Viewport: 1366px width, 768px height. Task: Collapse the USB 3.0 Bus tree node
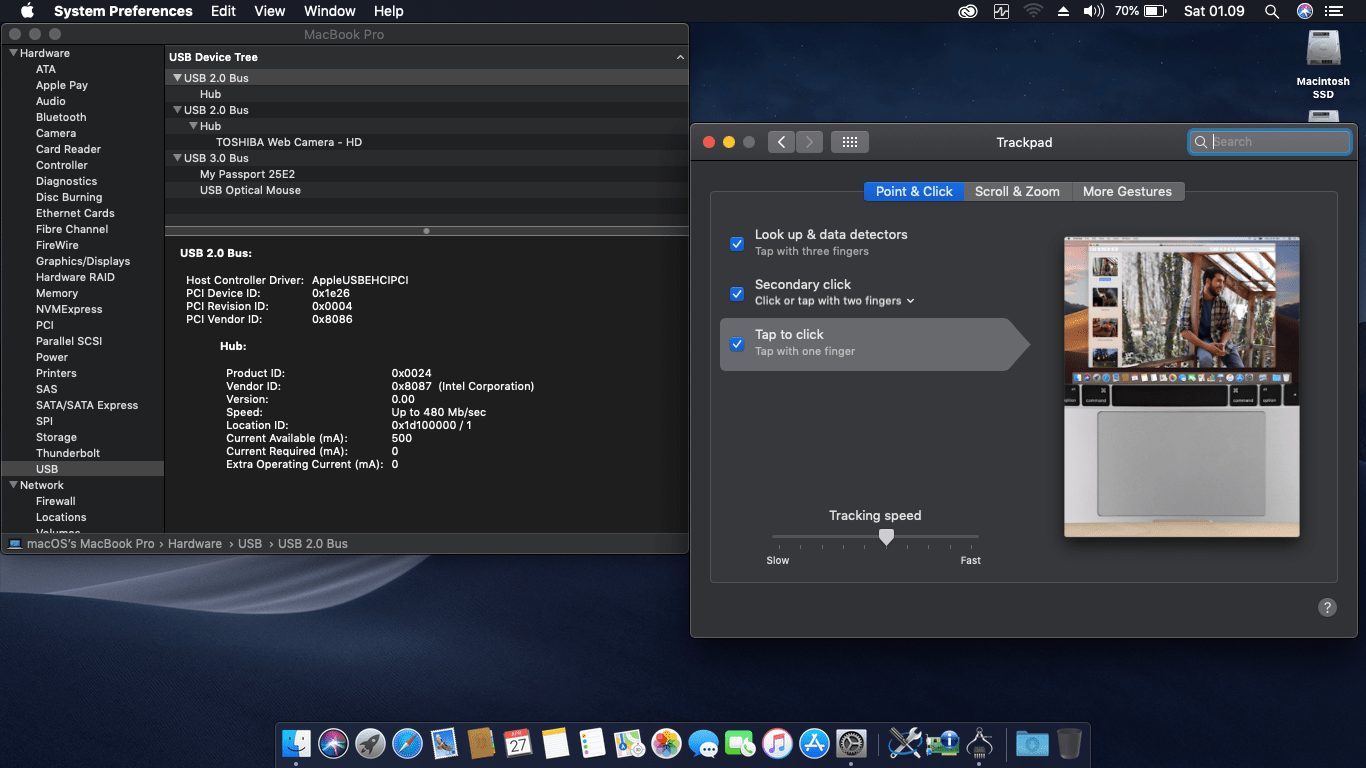177,158
